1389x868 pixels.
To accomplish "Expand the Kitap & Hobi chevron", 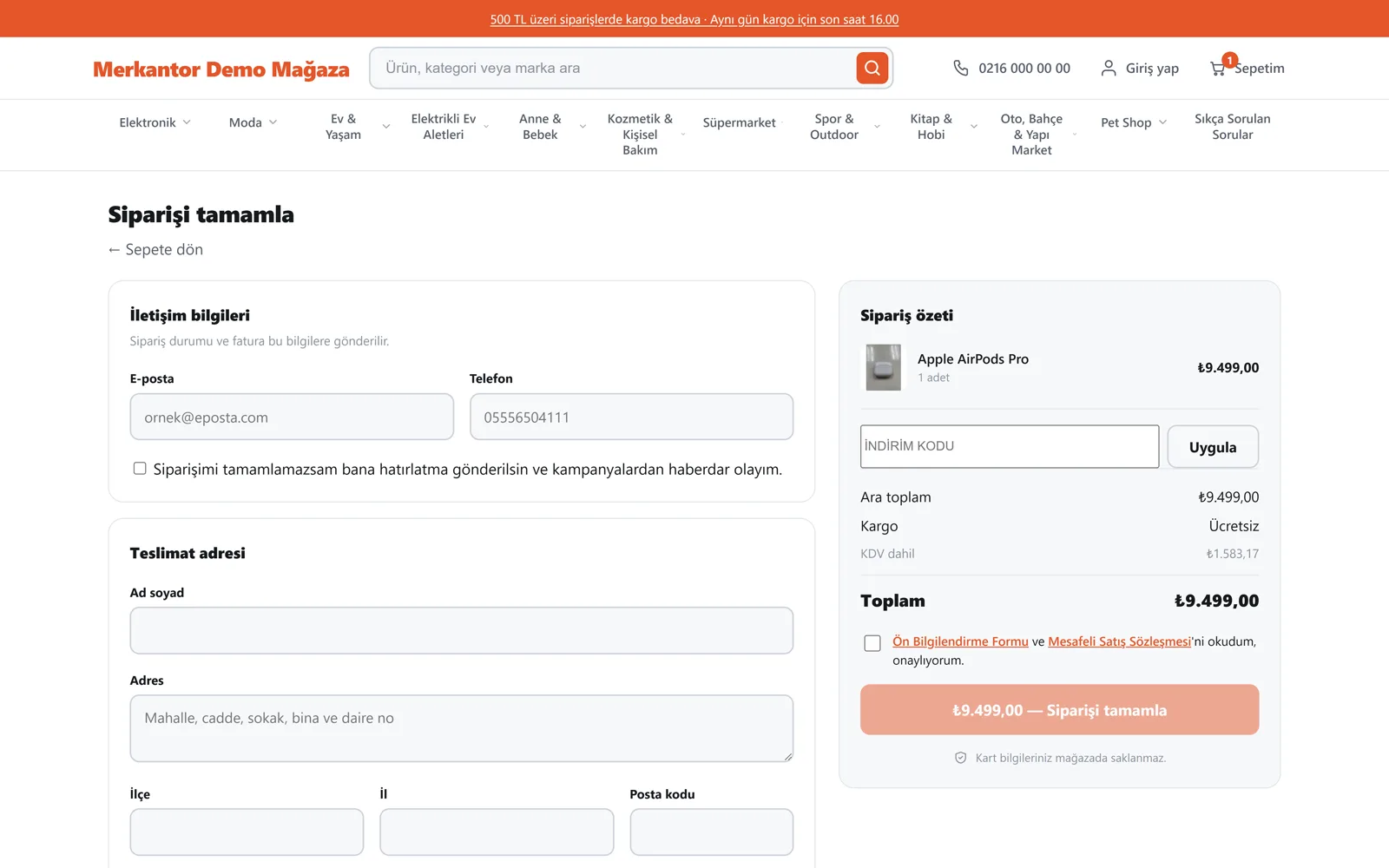I will [974, 127].
